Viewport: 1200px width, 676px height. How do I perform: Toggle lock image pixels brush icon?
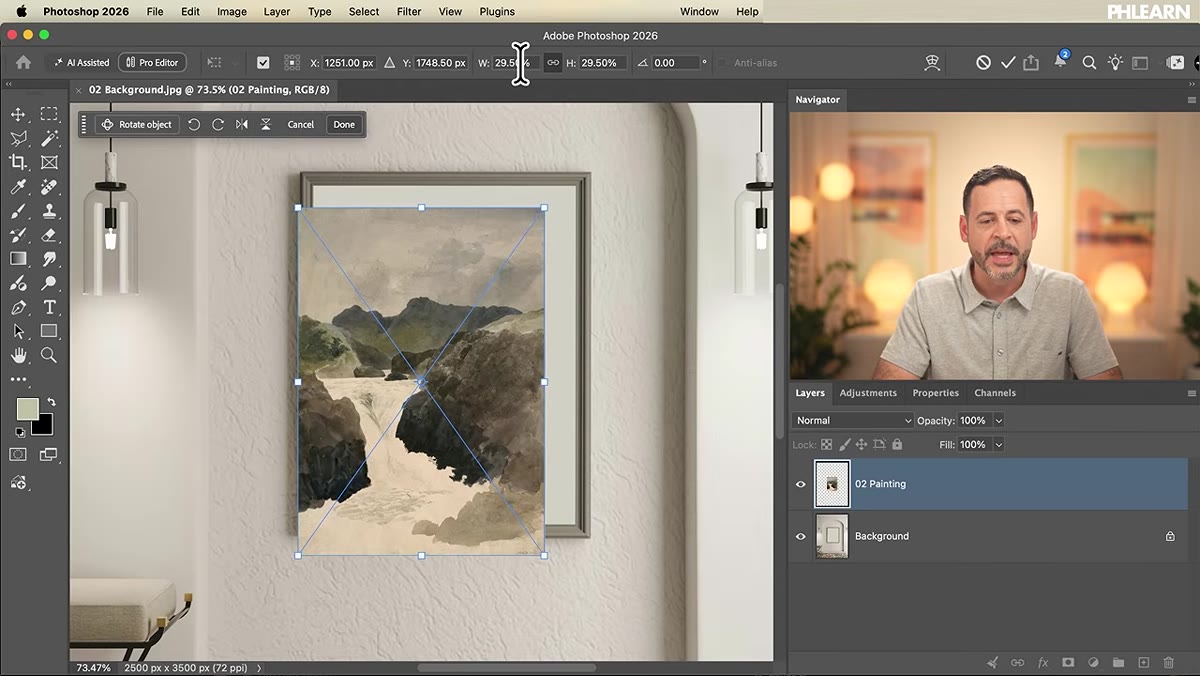coord(844,445)
